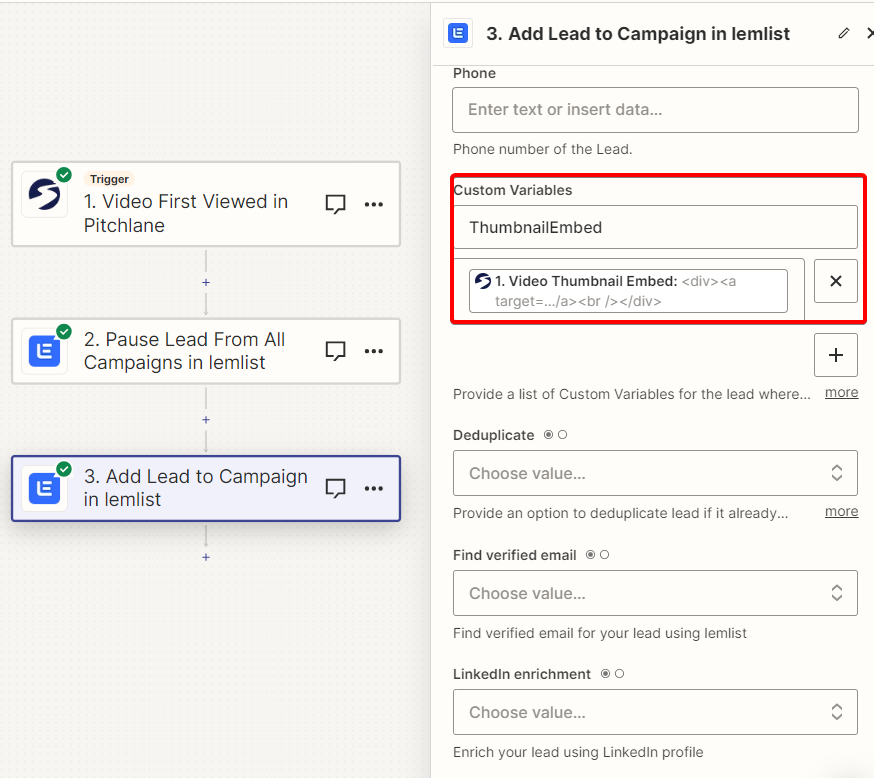Open more options for Pause Lead step
This screenshot has height=778, width=874.
point(373,351)
